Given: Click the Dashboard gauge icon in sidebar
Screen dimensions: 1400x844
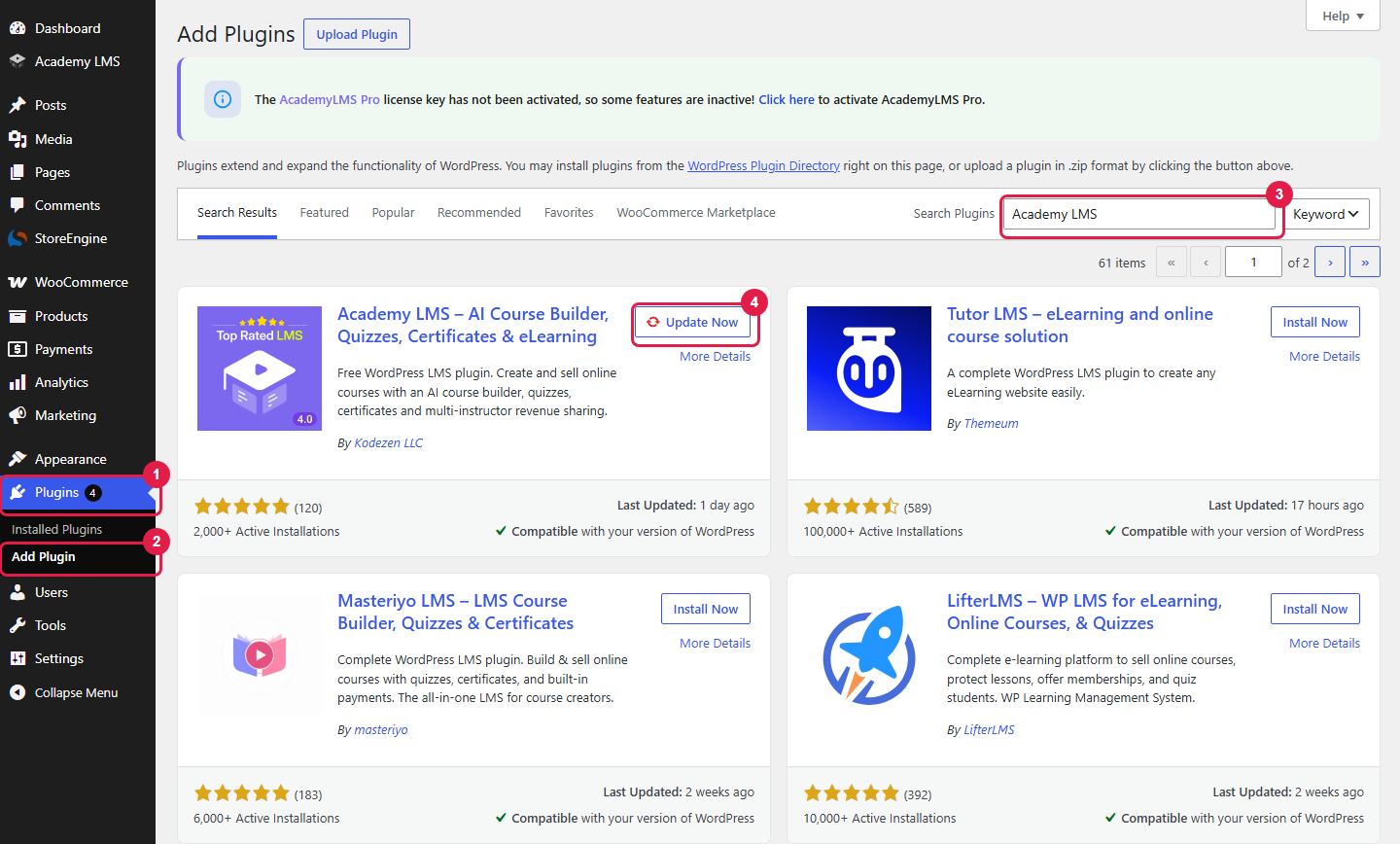Looking at the screenshot, I should click(17, 28).
